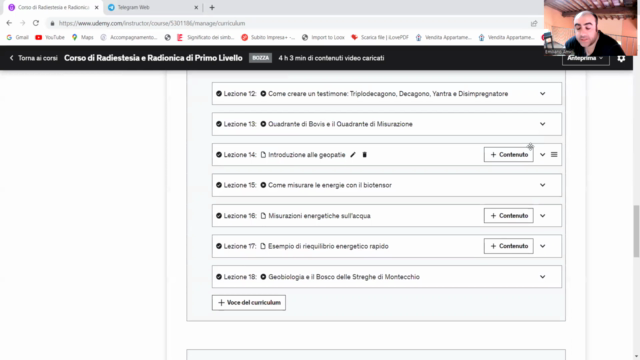Click the video icon on Lezione 13

point(263,124)
